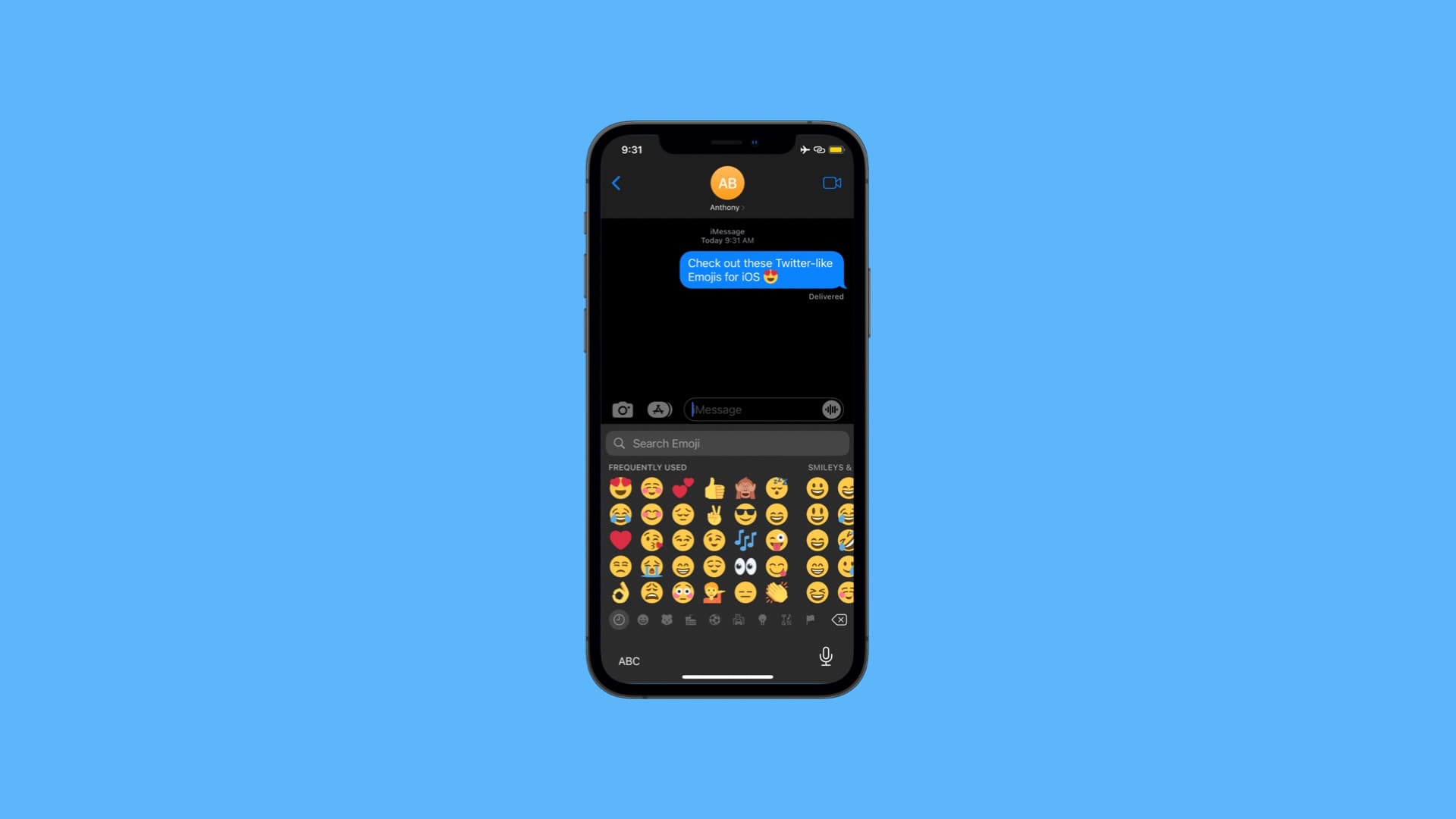Open Anthony contact details page

tap(727, 207)
